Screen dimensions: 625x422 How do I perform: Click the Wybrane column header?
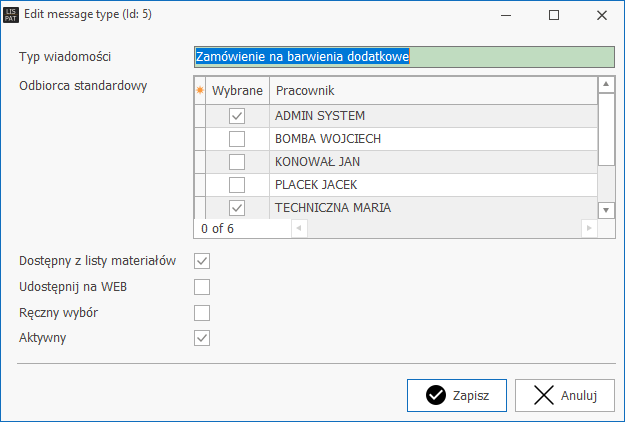tap(237, 91)
